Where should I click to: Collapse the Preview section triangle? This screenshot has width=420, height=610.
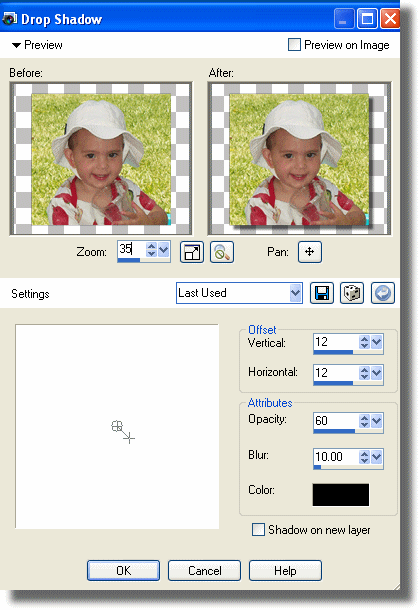tap(16, 45)
